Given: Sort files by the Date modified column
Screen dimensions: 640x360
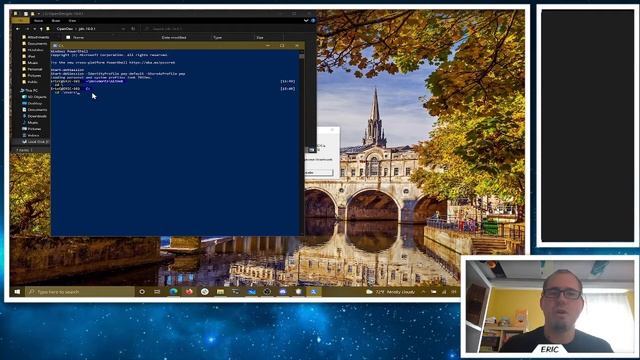Looking at the screenshot, I should pyautogui.click(x=174, y=37).
